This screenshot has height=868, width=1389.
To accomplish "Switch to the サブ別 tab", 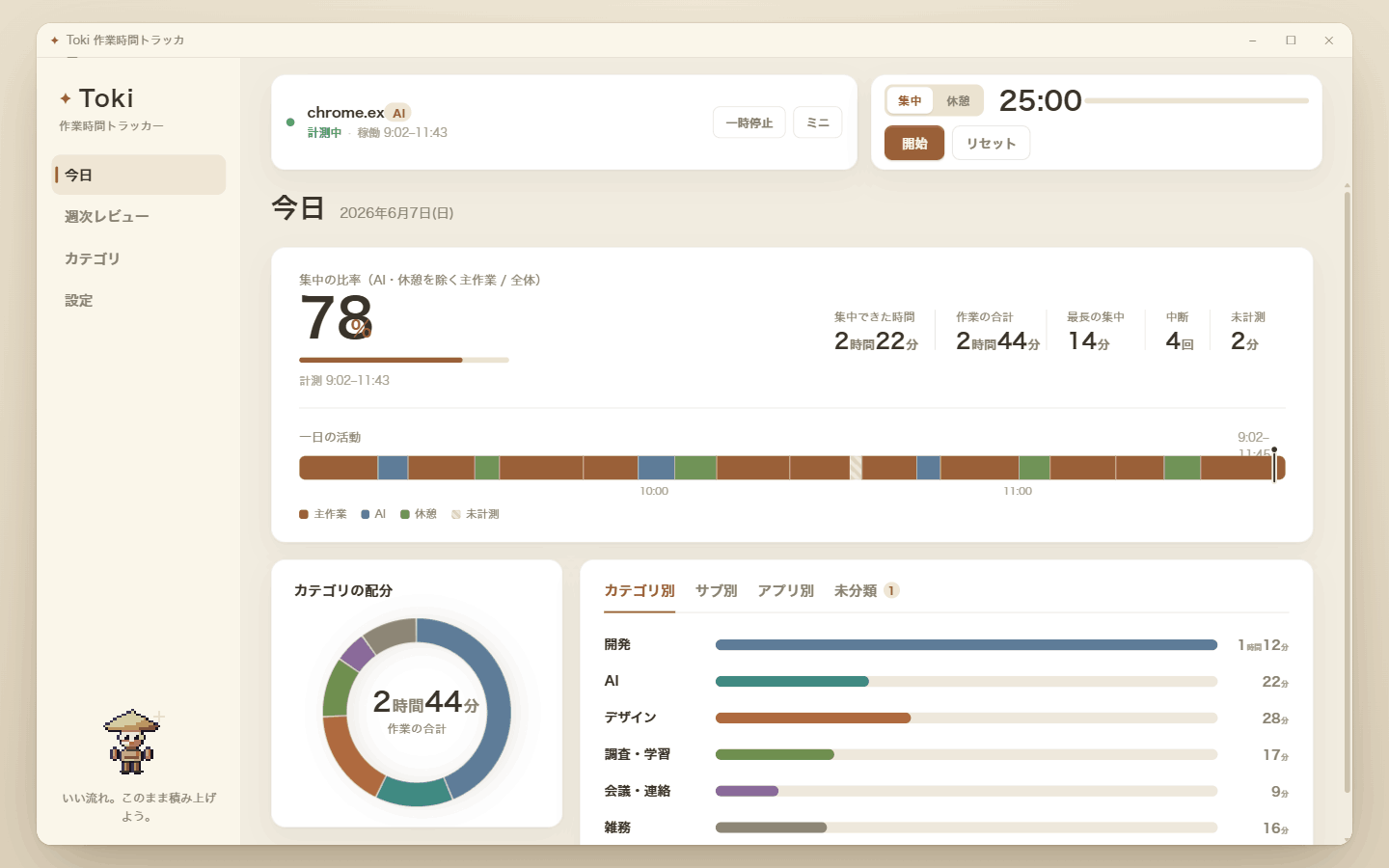I will pos(716,590).
